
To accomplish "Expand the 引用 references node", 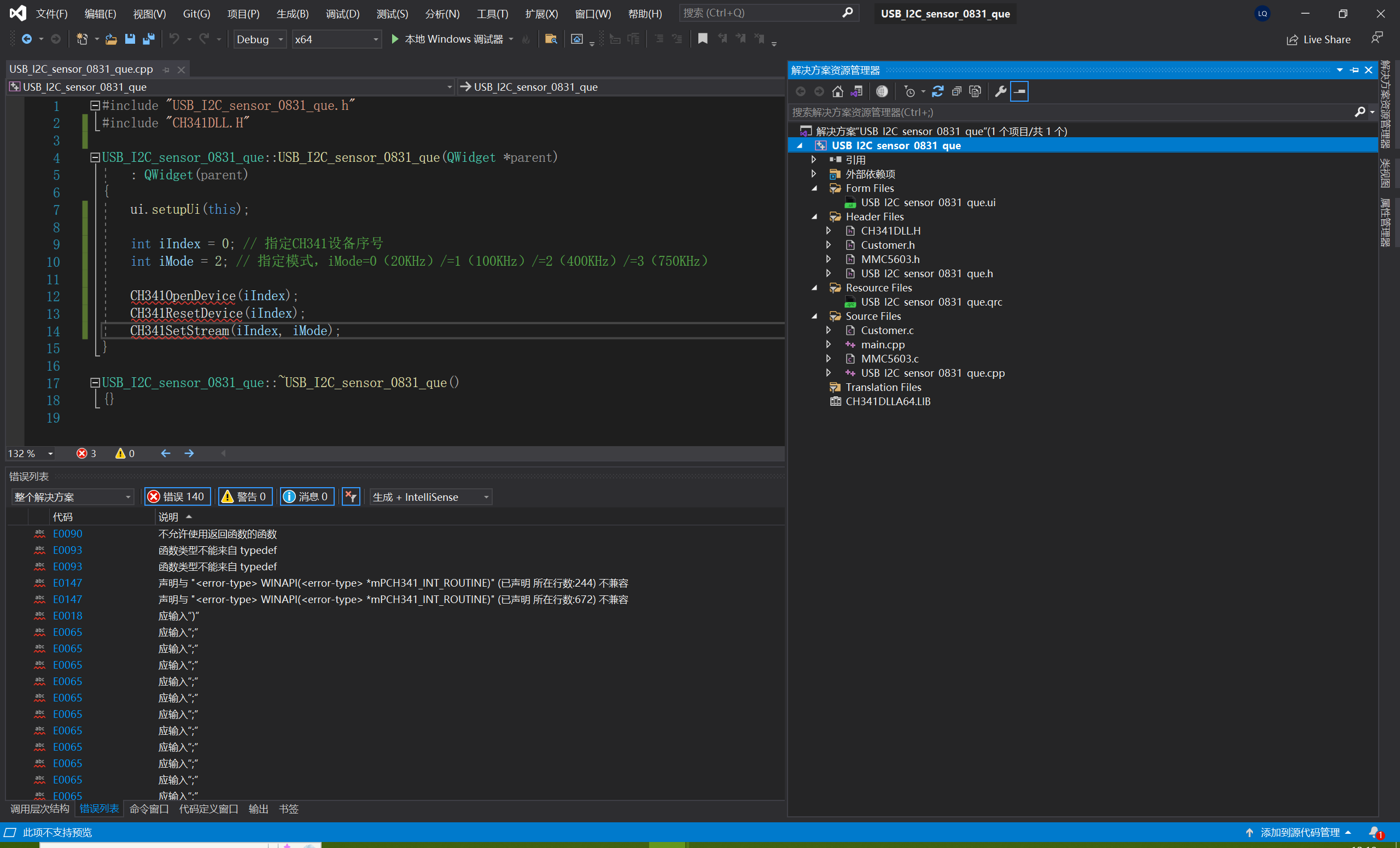I will pos(814,160).
